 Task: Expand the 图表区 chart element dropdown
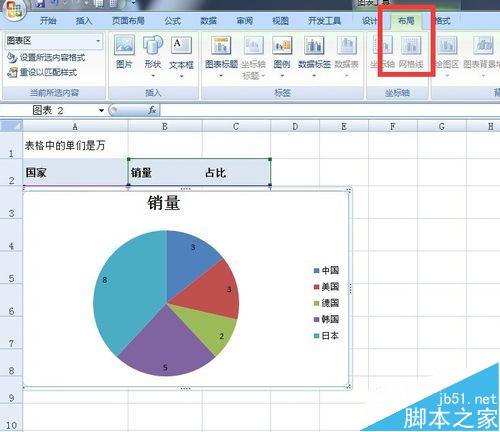coord(98,41)
